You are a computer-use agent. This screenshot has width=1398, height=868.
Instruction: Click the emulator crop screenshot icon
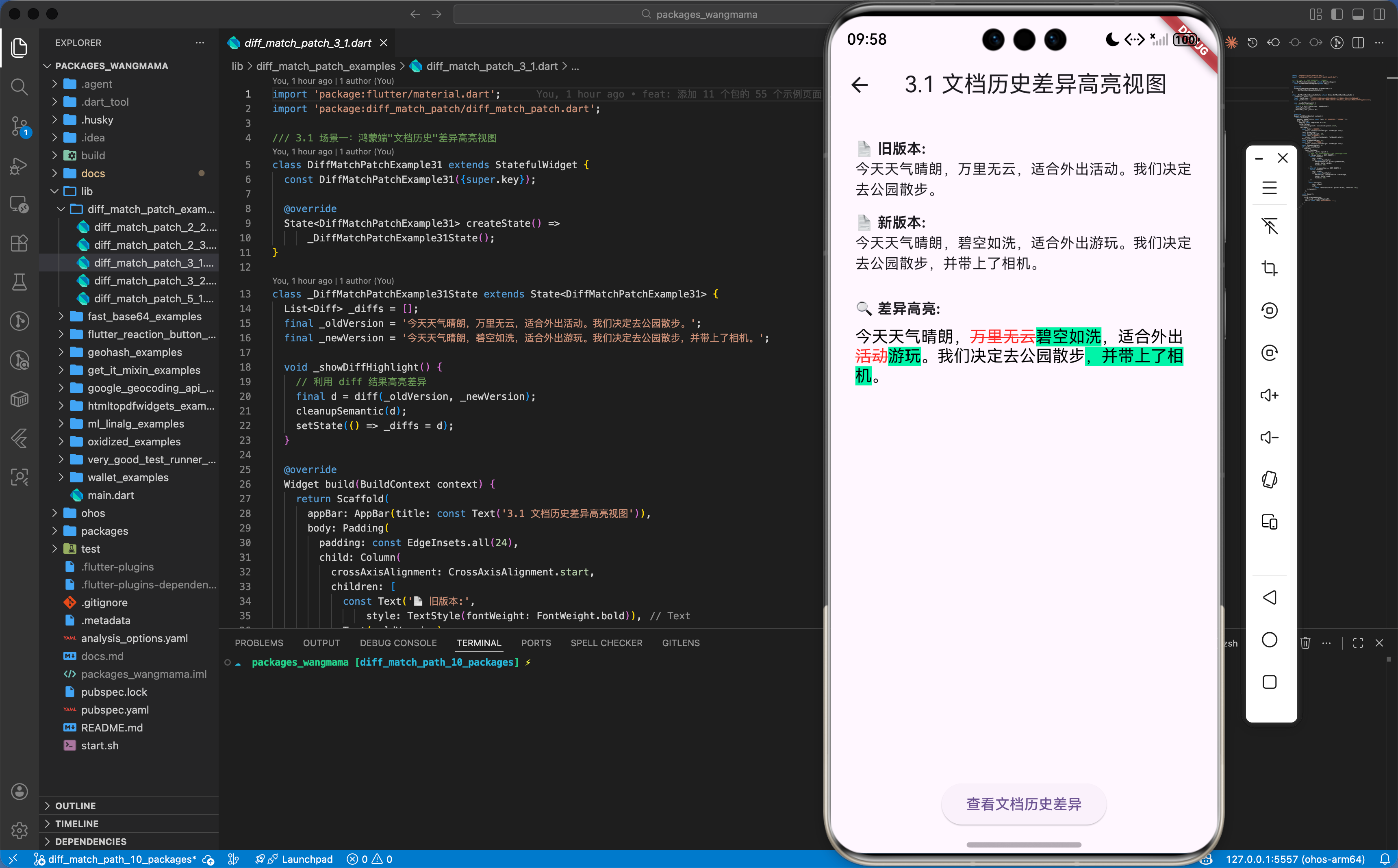click(1269, 268)
